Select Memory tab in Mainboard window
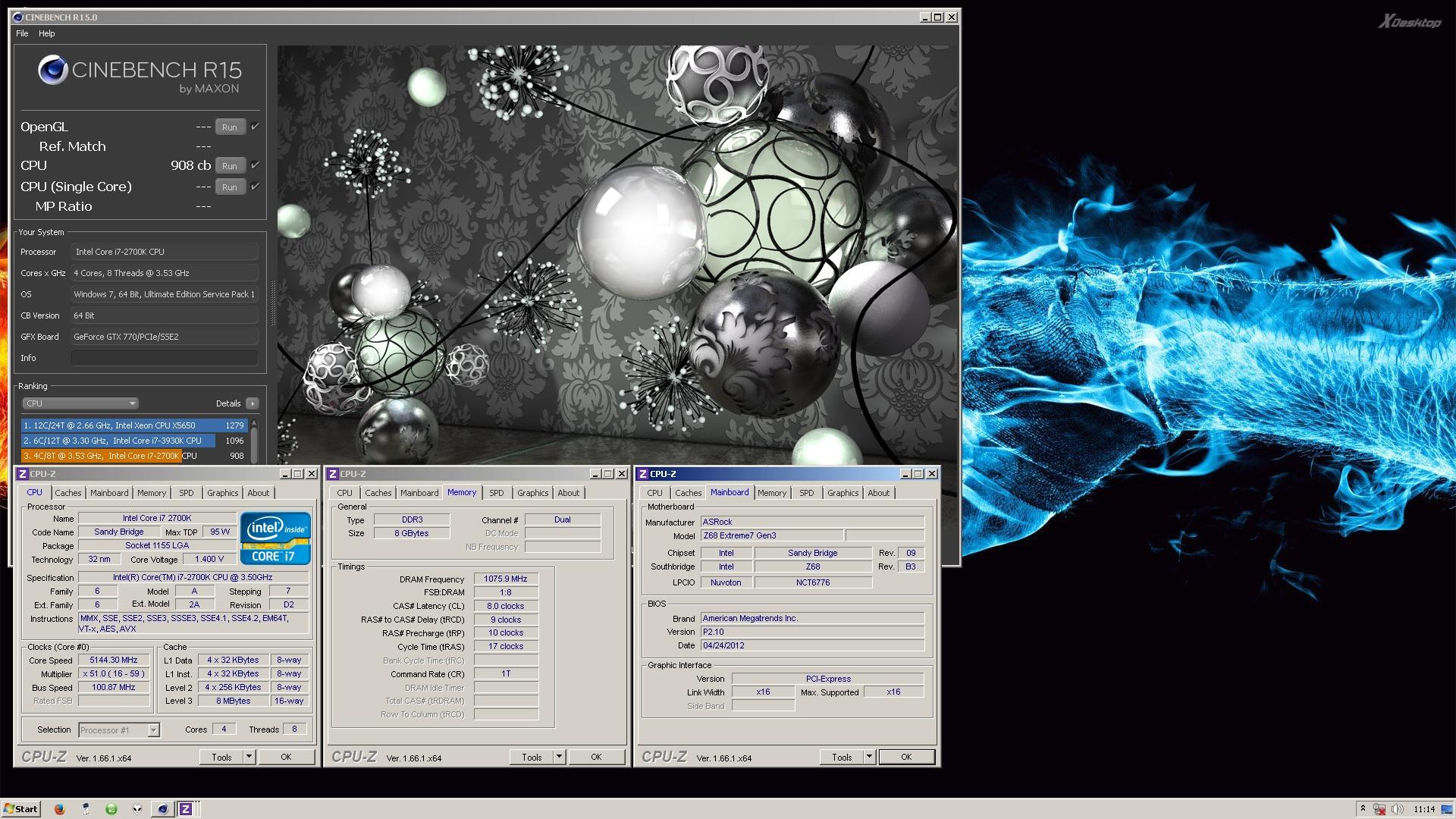 coord(772,493)
